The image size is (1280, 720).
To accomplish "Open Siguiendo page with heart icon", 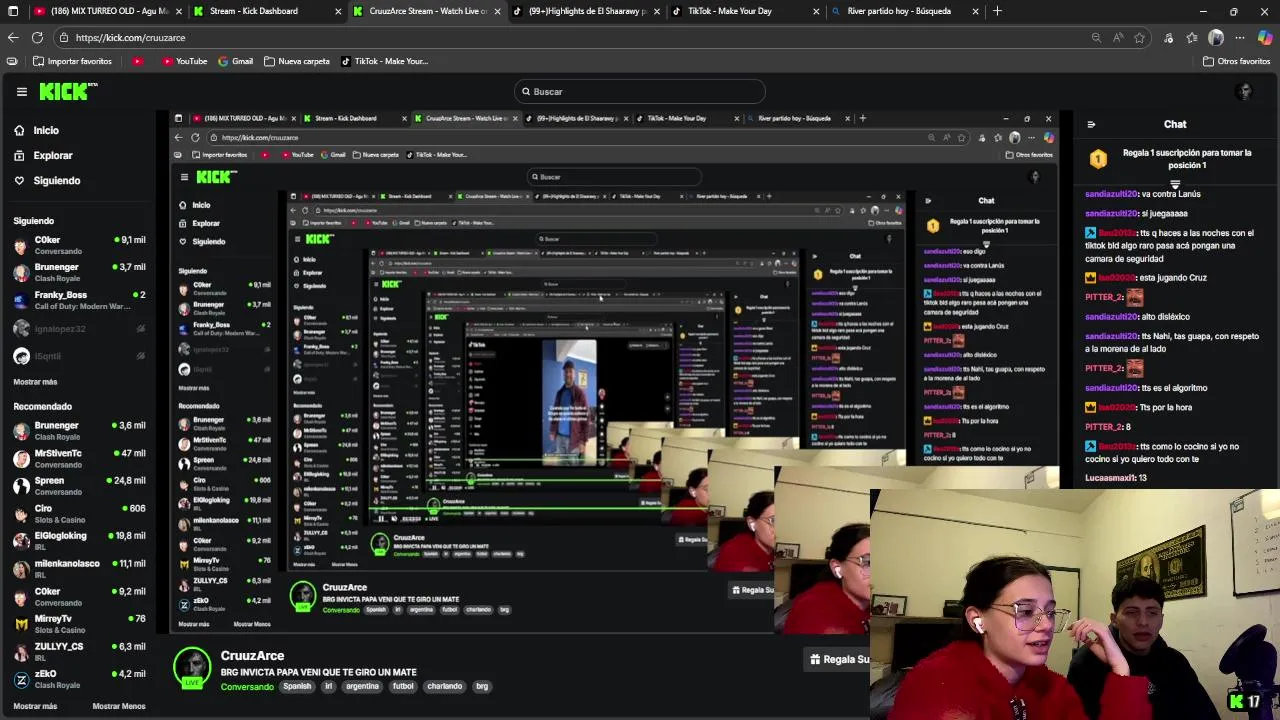I will tap(57, 180).
